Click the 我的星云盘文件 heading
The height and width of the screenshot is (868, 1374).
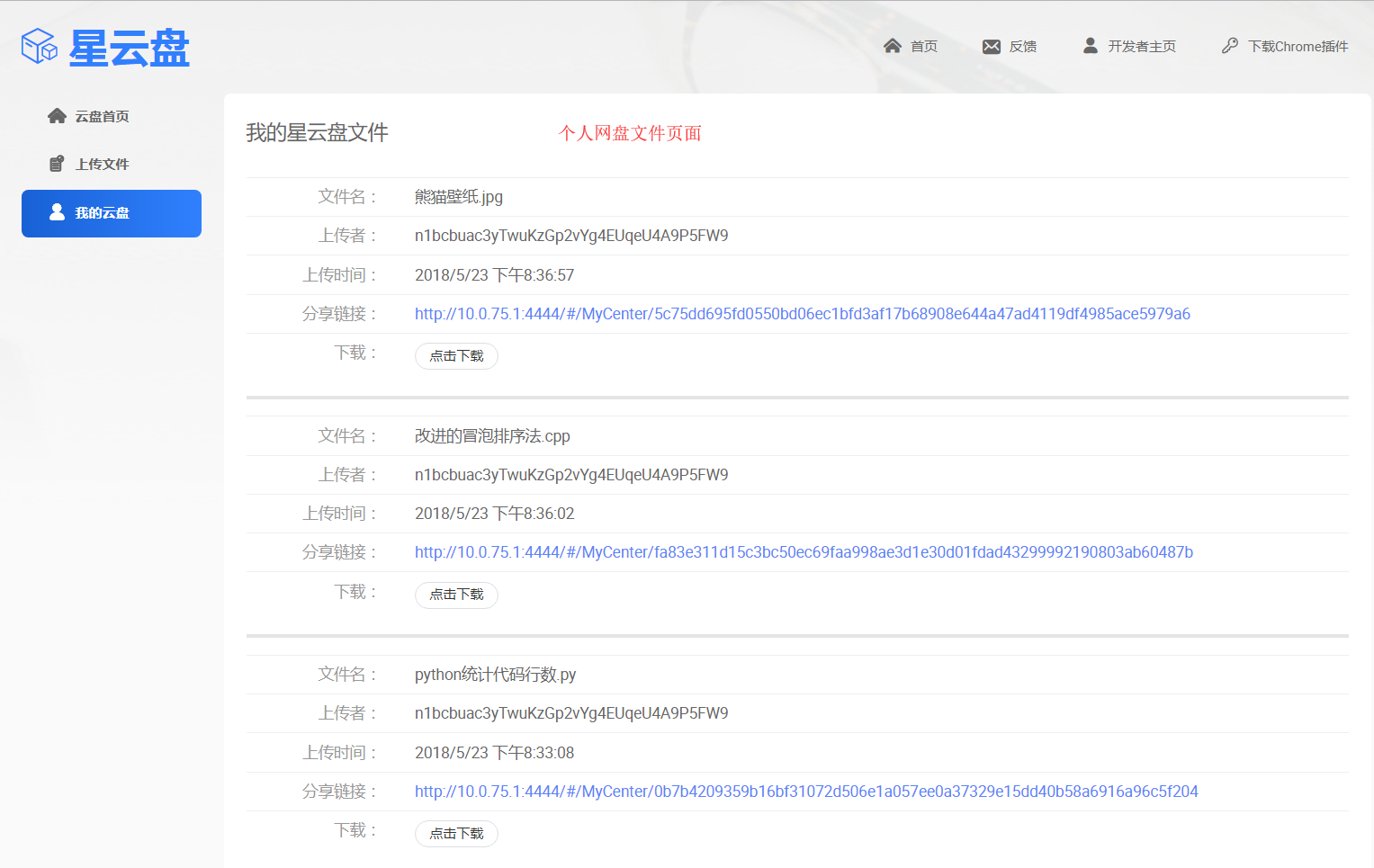click(x=317, y=133)
